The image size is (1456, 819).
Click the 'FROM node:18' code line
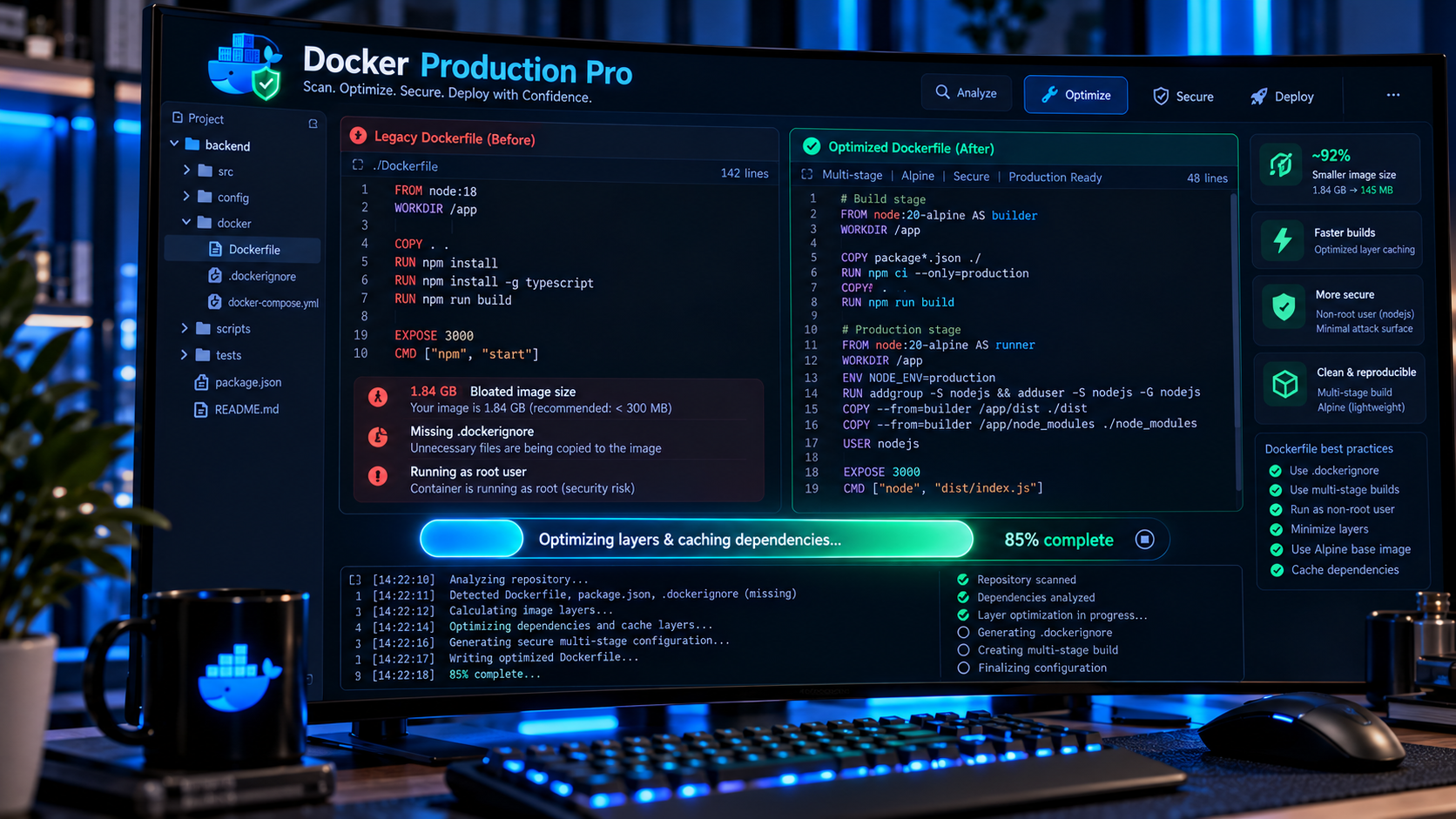(x=435, y=191)
